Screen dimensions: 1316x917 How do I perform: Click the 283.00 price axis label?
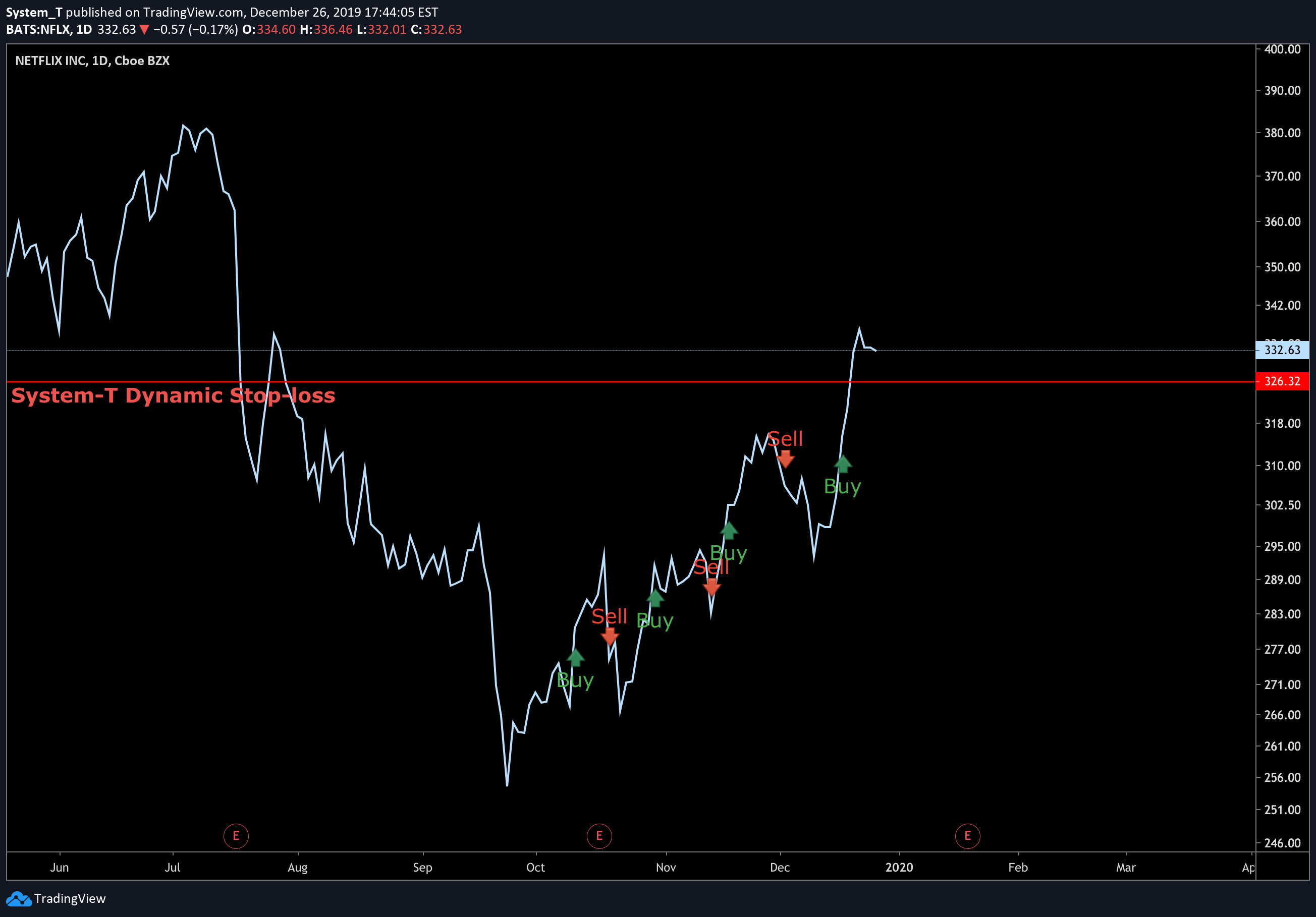pyautogui.click(x=1283, y=614)
